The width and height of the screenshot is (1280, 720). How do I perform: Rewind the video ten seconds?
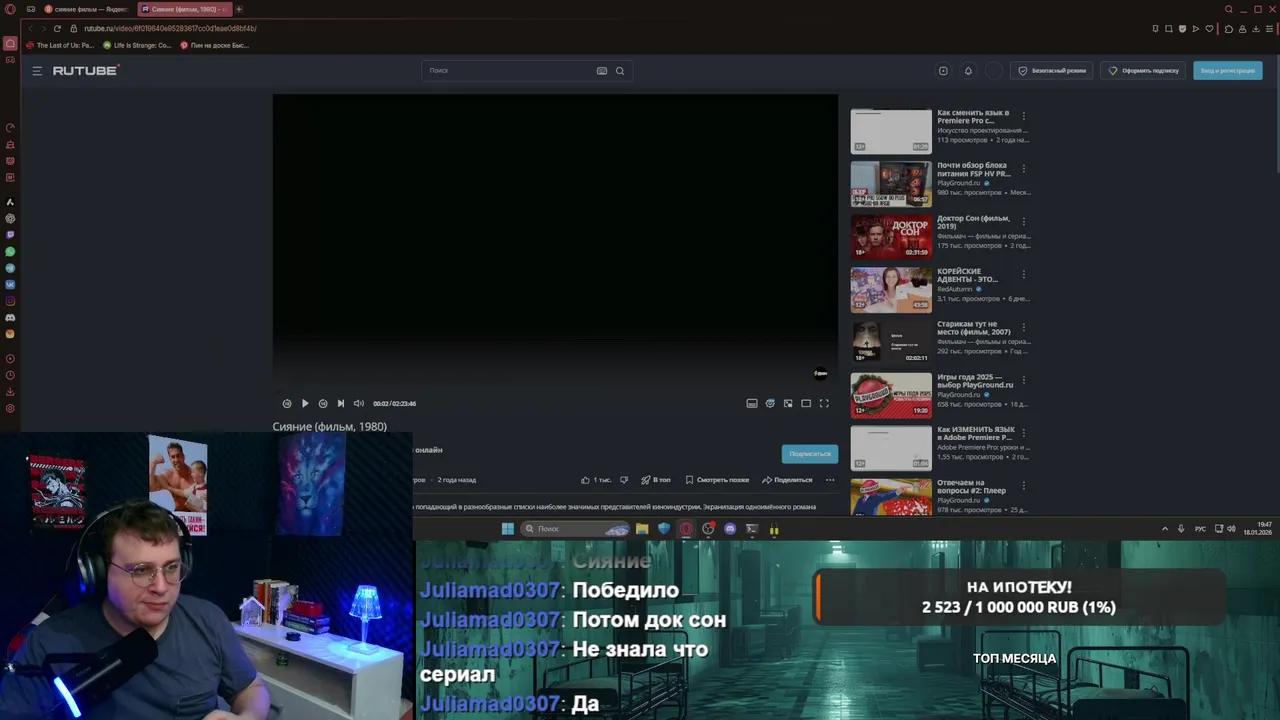(287, 403)
